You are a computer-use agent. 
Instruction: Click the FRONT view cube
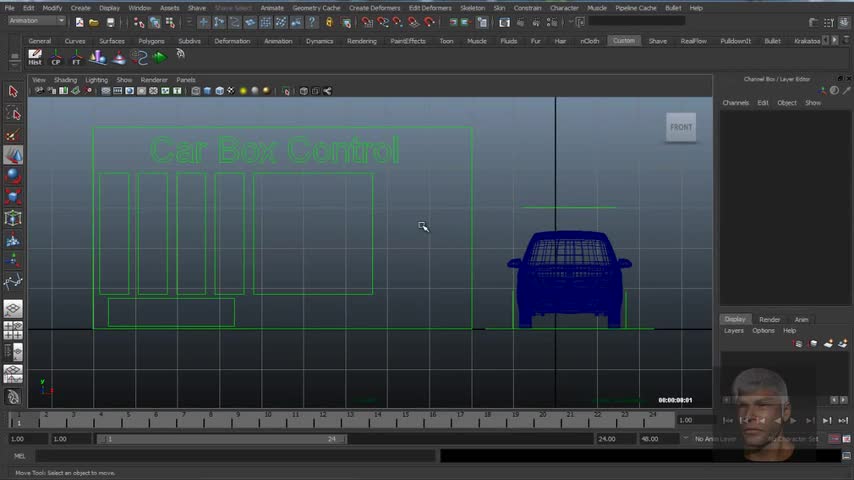(x=681, y=127)
